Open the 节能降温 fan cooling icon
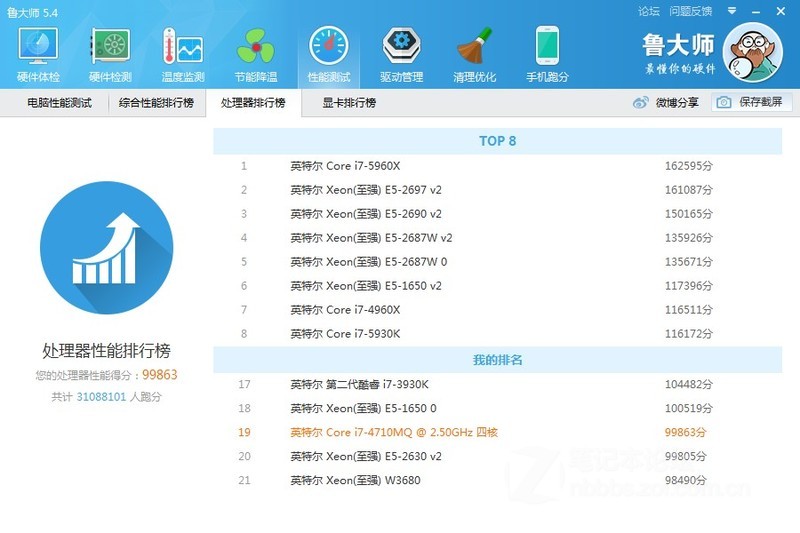The image size is (800, 533). pos(256,46)
